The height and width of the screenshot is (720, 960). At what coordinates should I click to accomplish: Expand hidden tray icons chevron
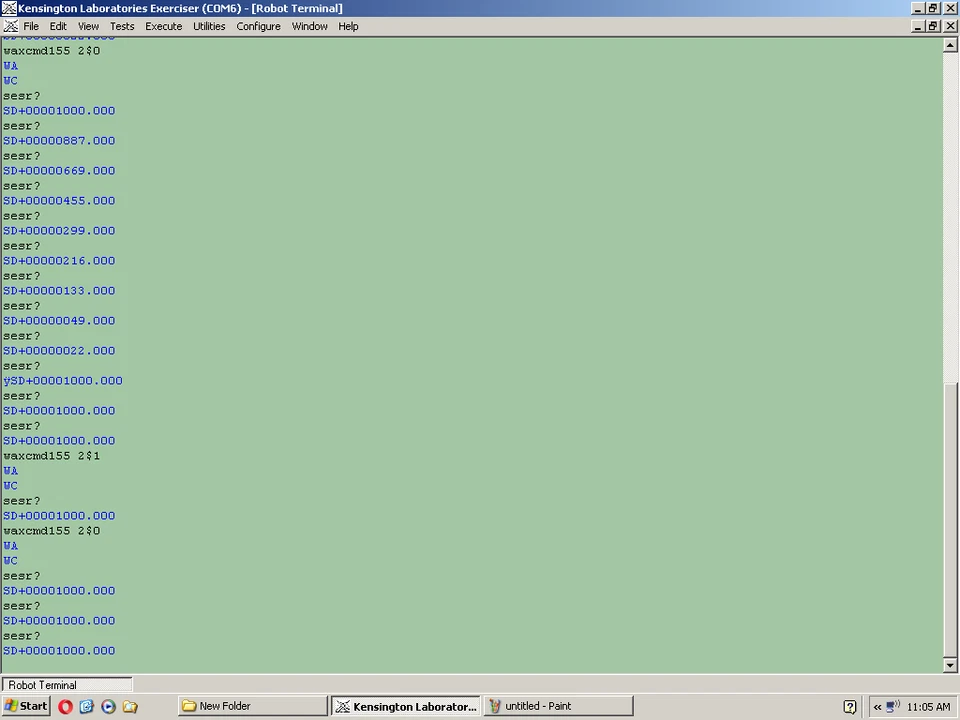pos(877,707)
